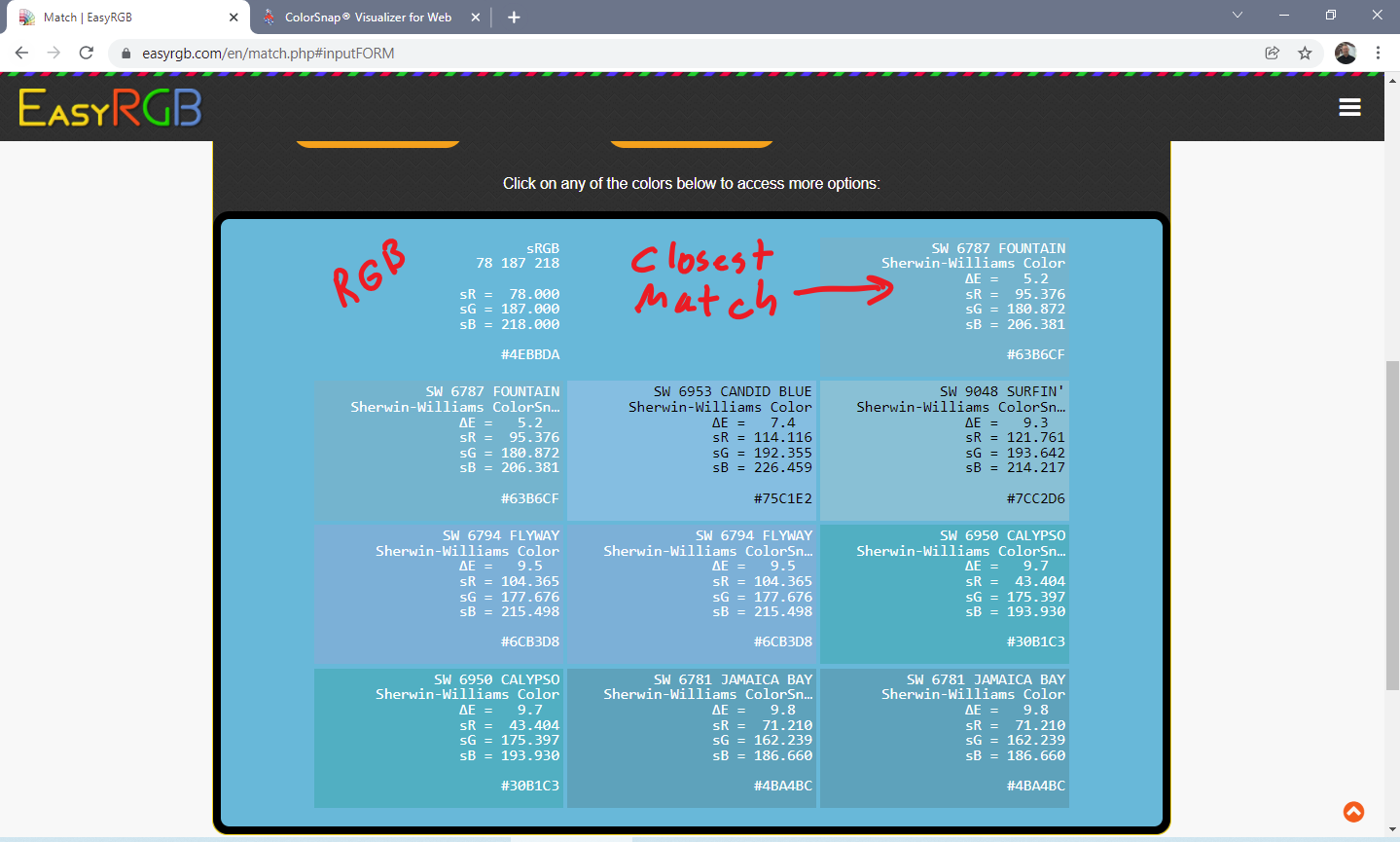Open the Chrome profile avatar
Image resolution: width=1400 pixels, height=842 pixels.
click(x=1346, y=53)
